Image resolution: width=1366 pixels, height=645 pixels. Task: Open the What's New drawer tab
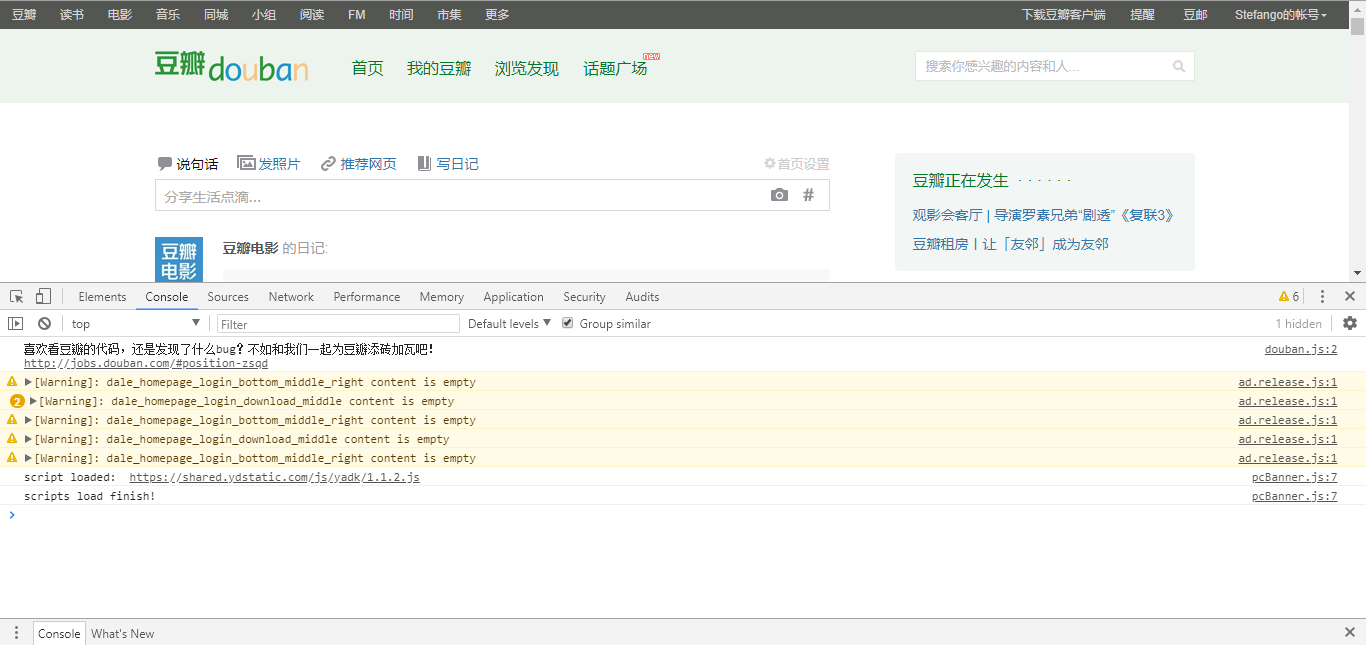click(123, 633)
